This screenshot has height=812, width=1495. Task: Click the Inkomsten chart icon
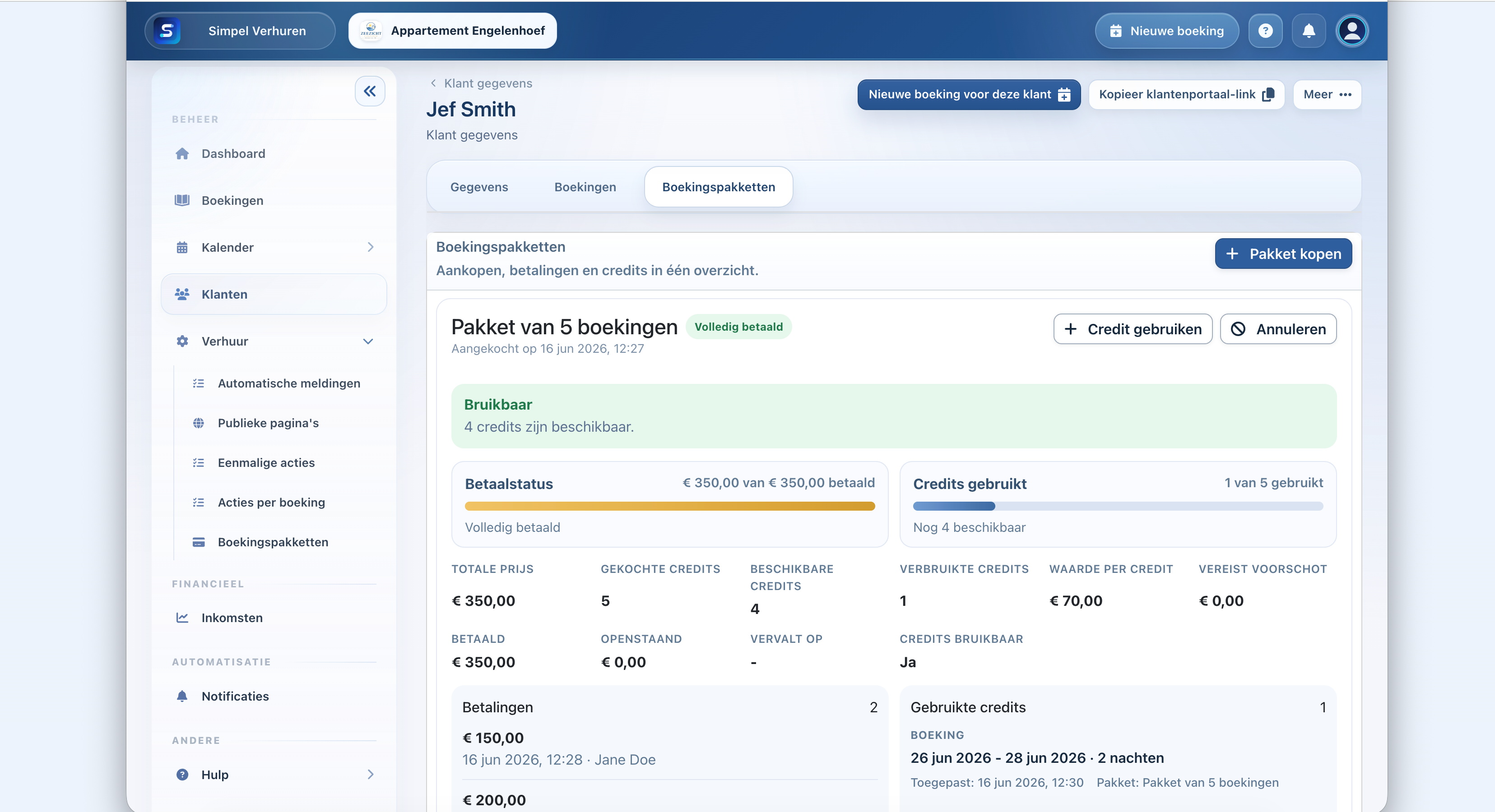[x=182, y=618]
